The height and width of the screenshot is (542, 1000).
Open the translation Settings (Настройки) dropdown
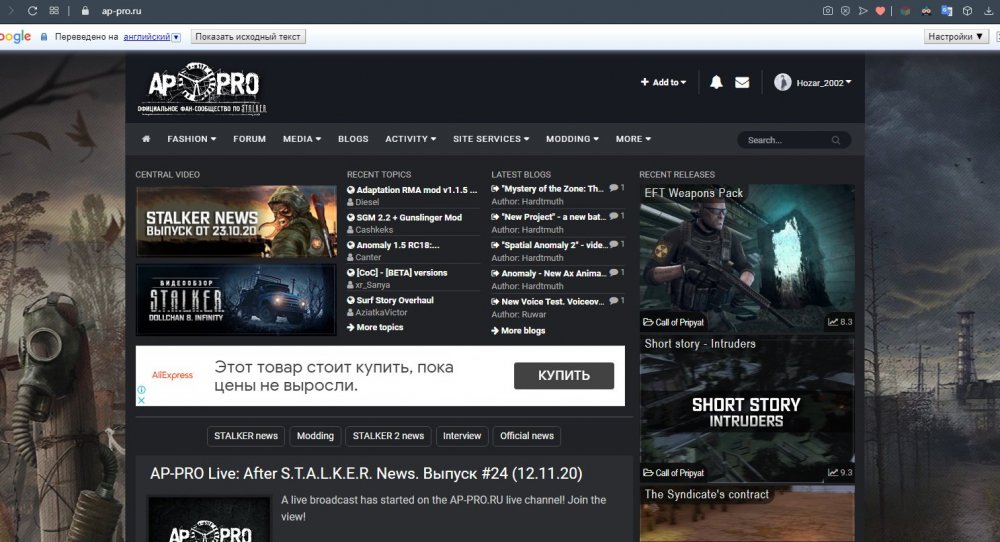point(954,37)
